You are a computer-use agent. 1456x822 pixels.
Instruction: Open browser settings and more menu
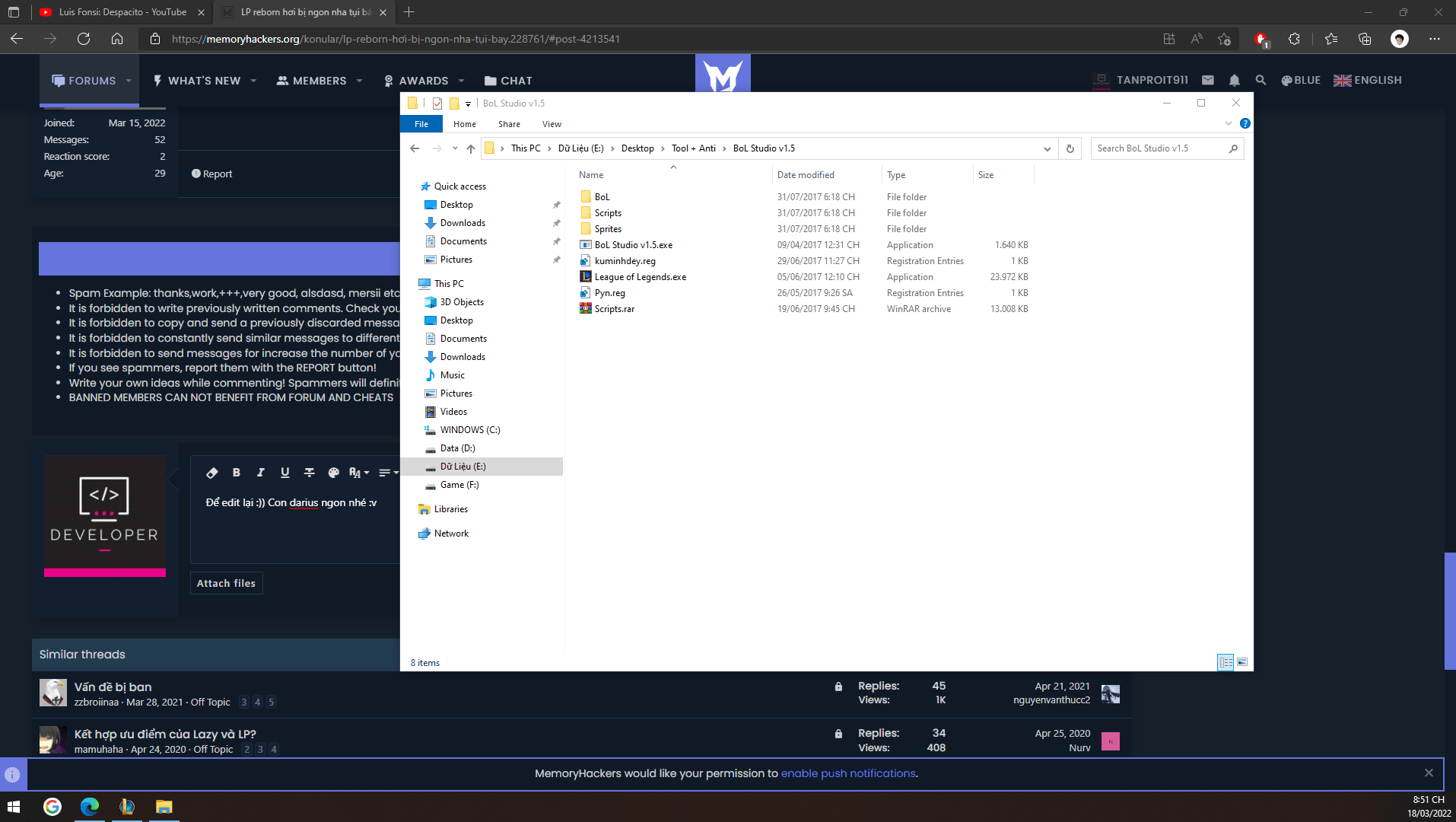pyautogui.click(x=1435, y=39)
